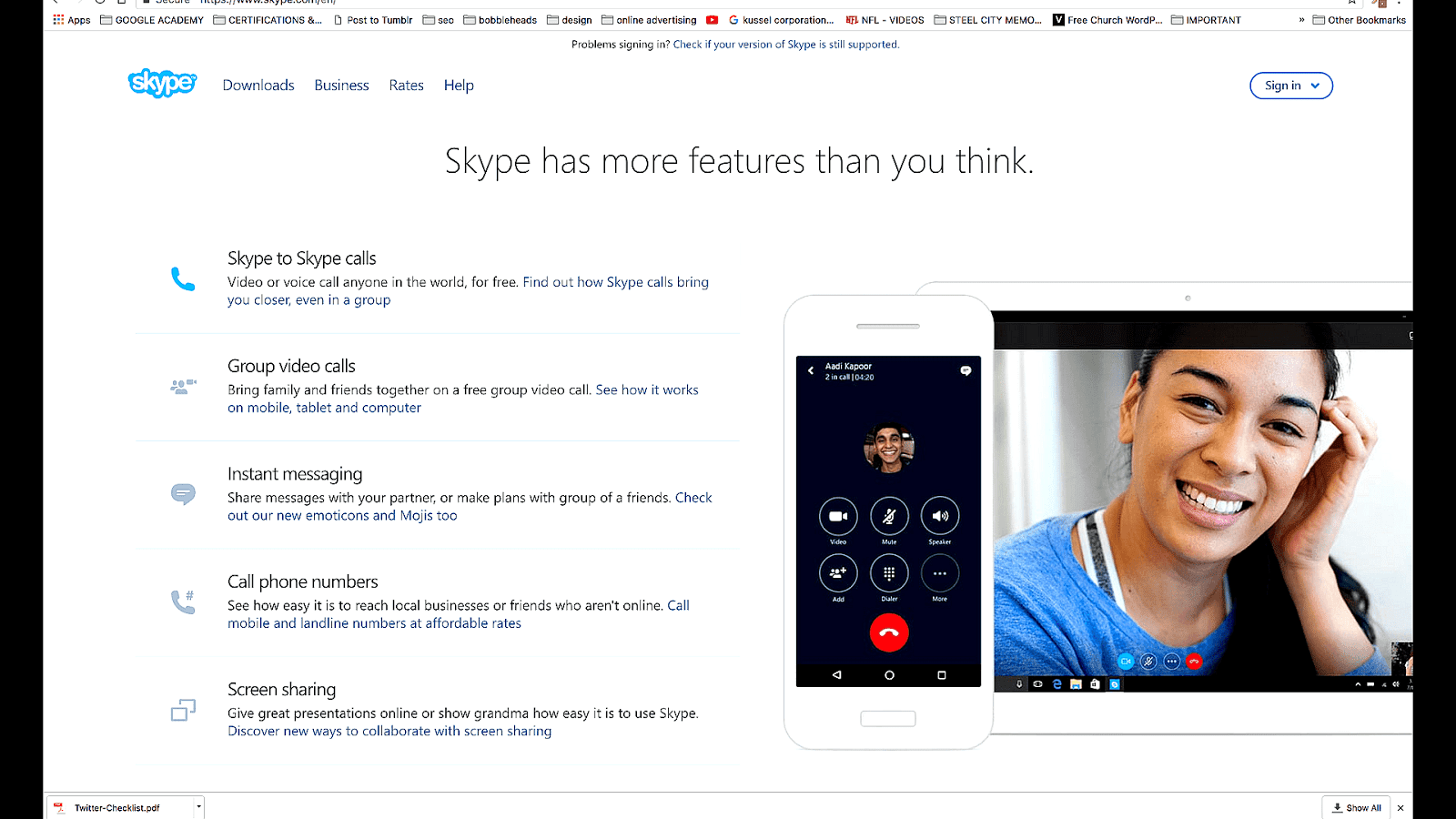This screenshot has width=1456, height=819.
Task: Open 'Call mobile and landline numbers at affordable rates' link
Action: tap(459, 614)
